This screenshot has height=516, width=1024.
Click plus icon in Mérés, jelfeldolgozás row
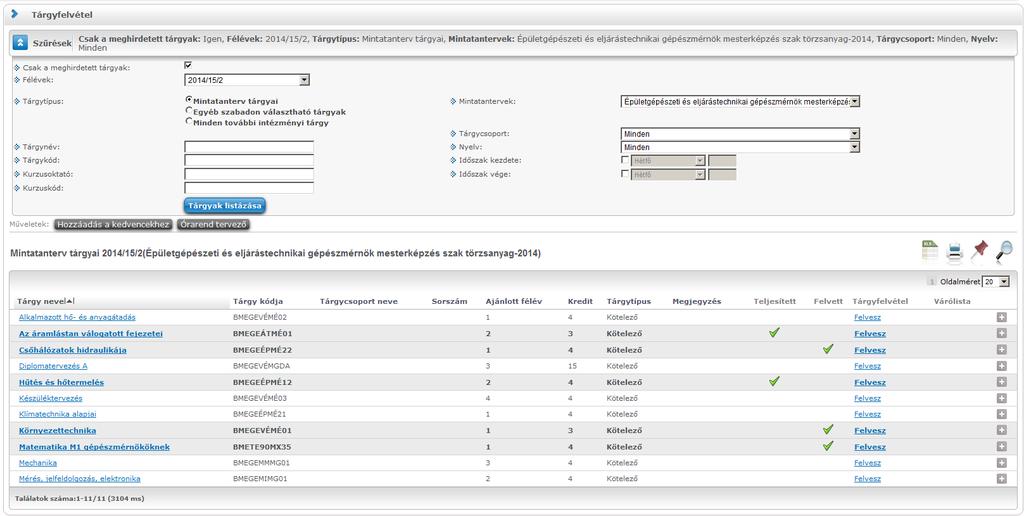pyautogui.click(x=1001, y=479)
